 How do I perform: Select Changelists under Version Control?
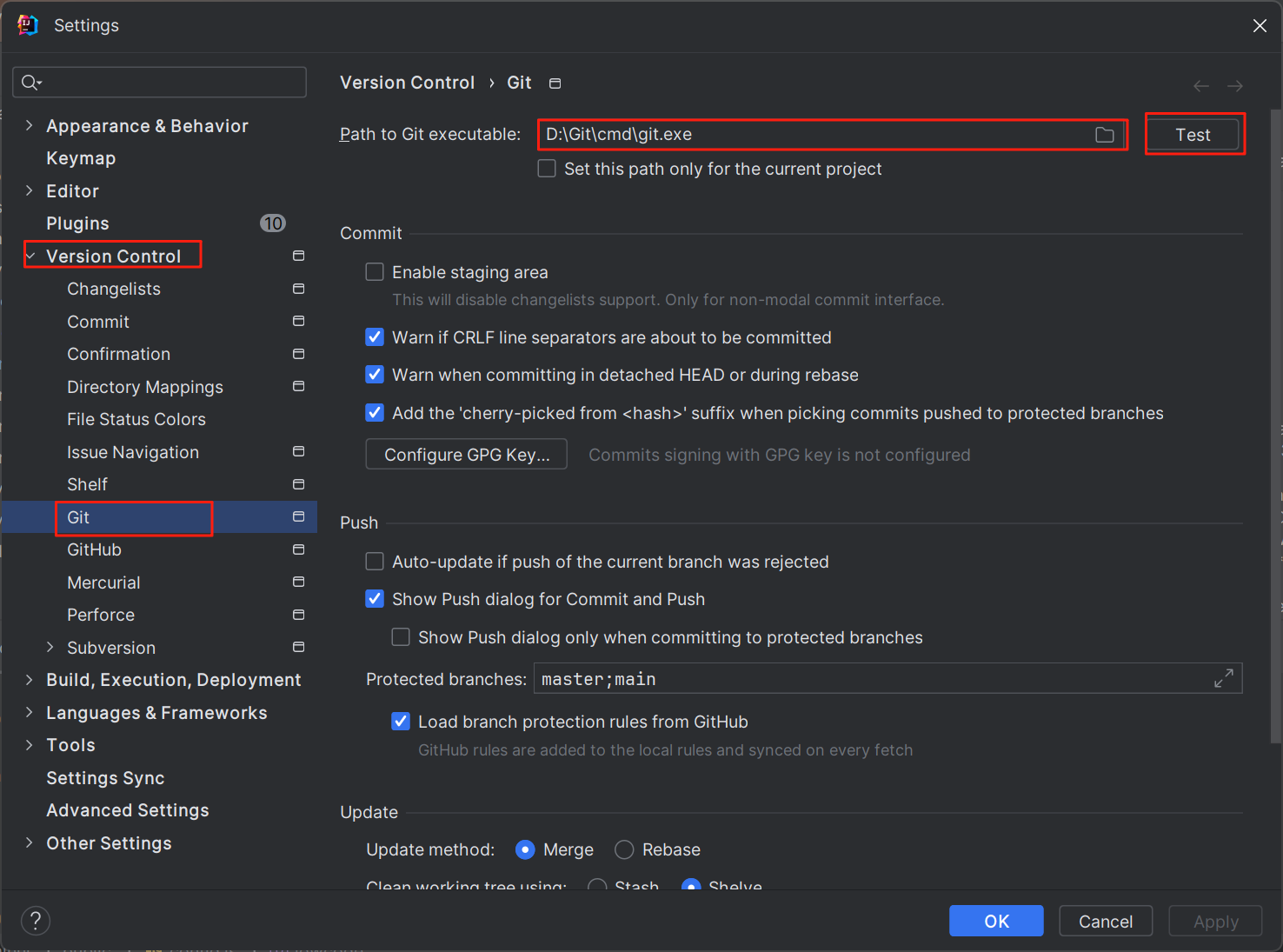tap(114, 289)
